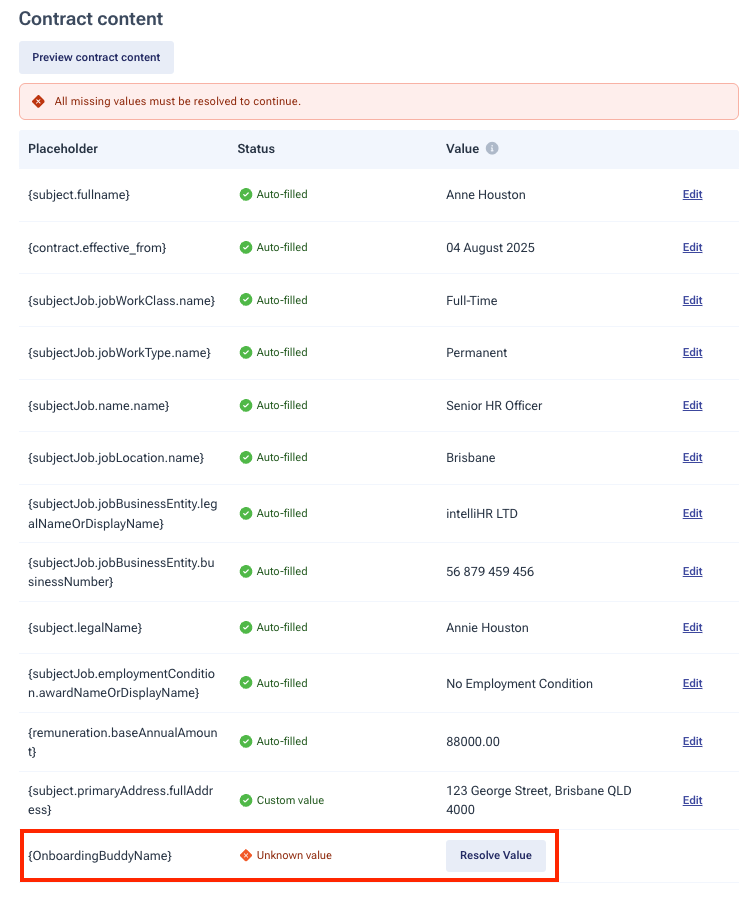Click the green check icon in the {subjectJob.name.name} row
752x897 pixels.
246,406
